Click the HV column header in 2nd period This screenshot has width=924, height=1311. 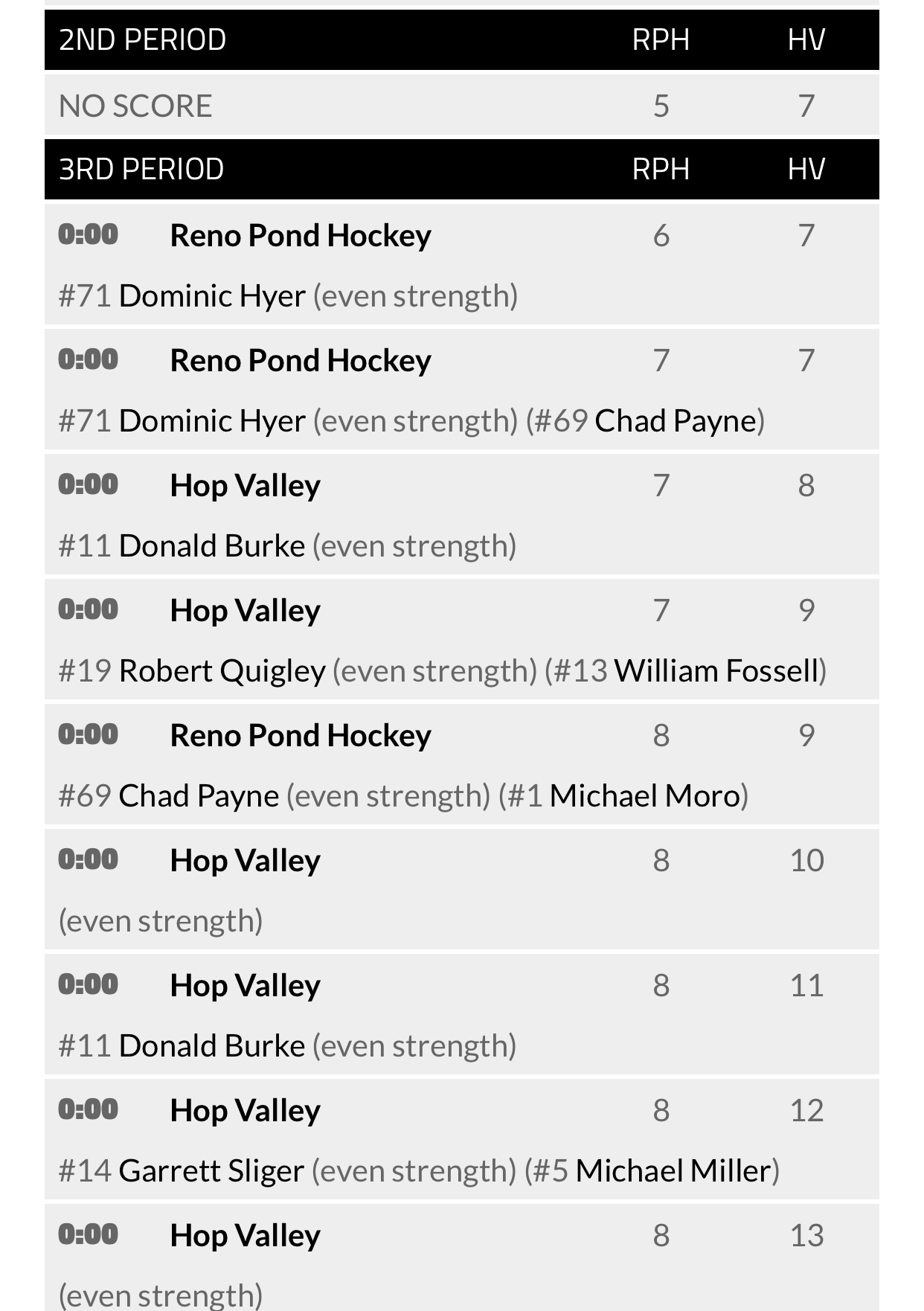(x=806, y=40)
